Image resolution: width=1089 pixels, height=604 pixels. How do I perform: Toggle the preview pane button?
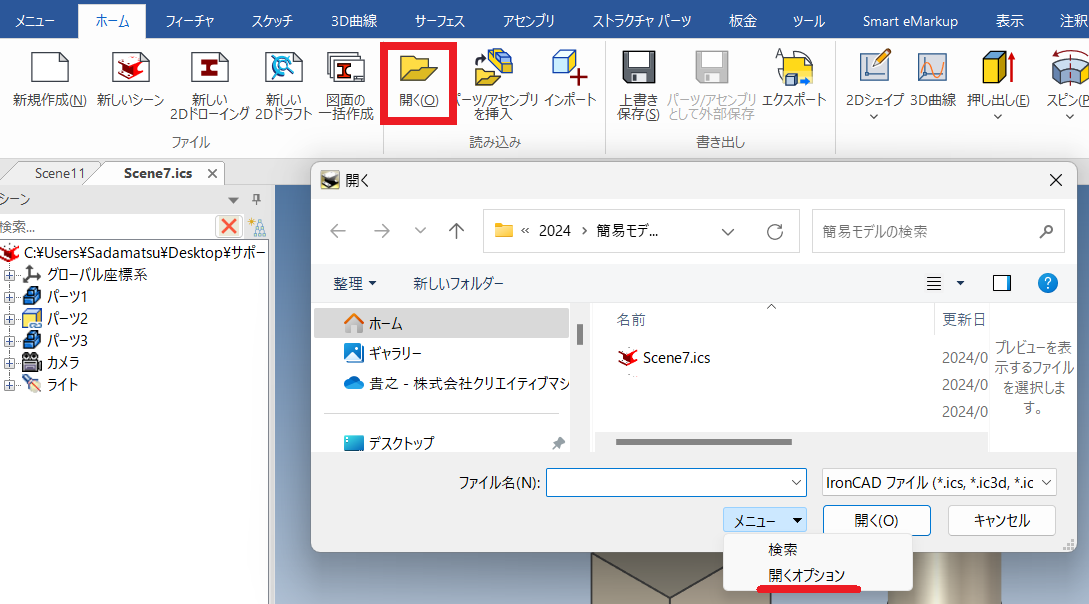coord(1001,283)
